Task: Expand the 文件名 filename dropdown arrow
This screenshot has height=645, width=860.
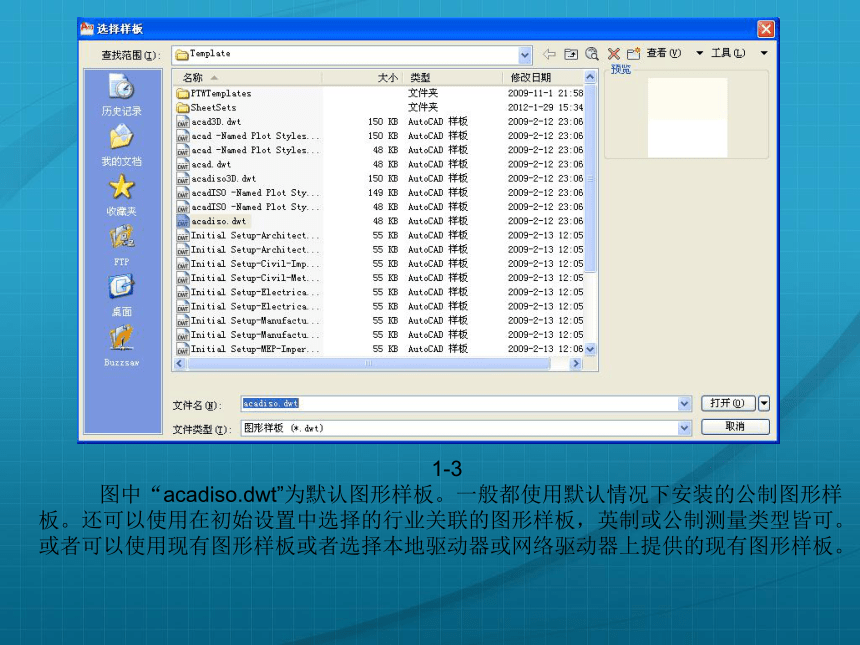Action: pyautogui.click(x=684, y=404)
